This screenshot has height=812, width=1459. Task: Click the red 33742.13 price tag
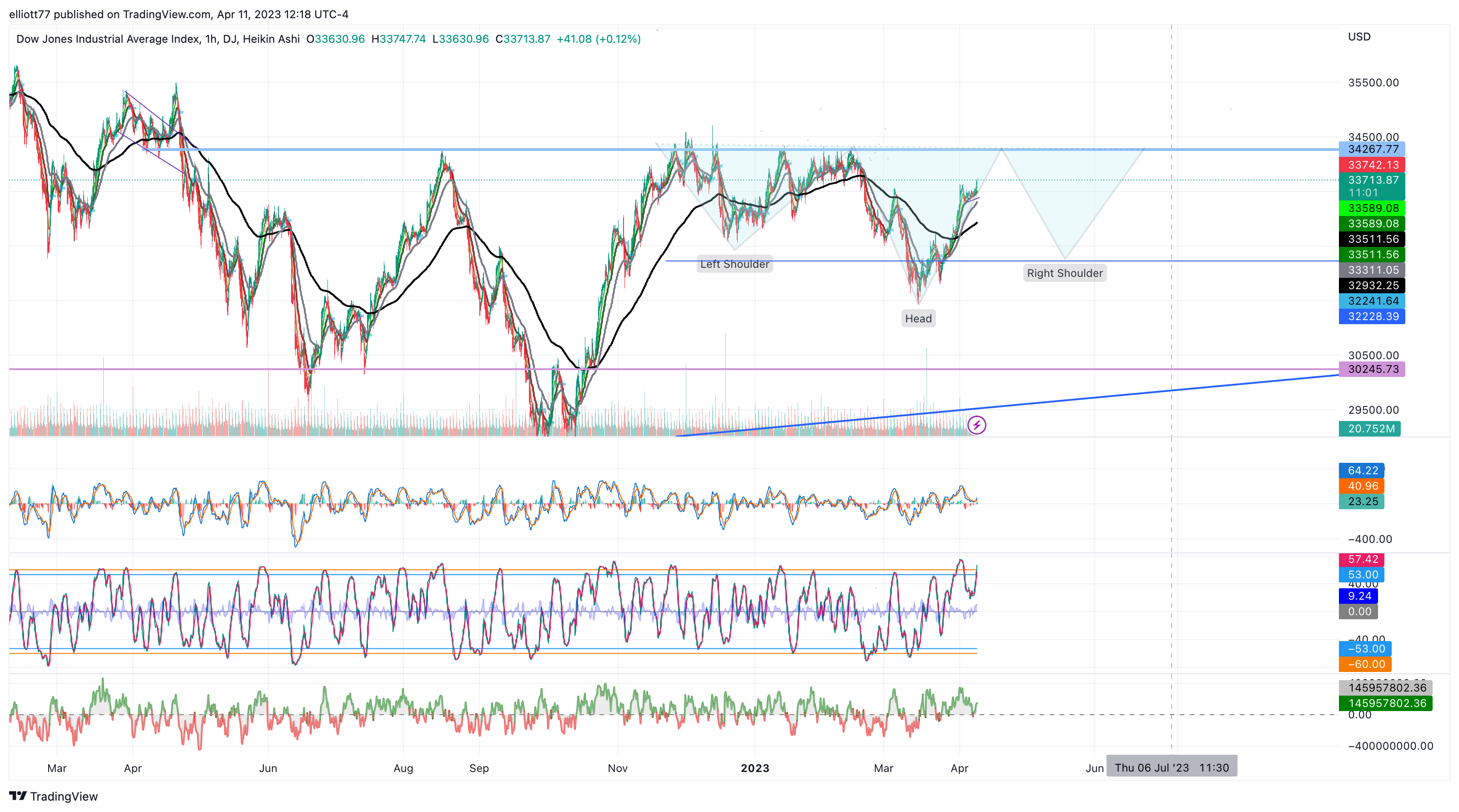pyautogui.click(x=1372, y=165)
